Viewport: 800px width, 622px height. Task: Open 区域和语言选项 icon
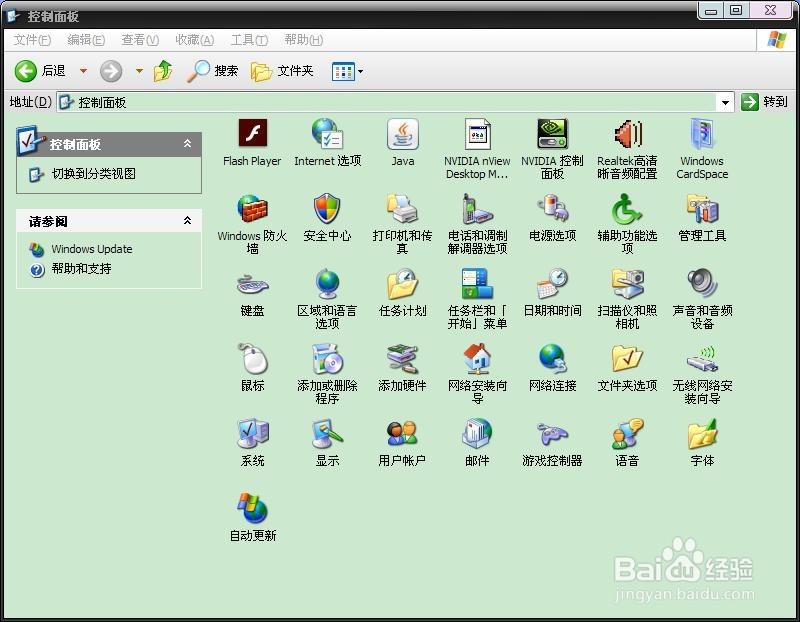pyautogui.click(x=327, y=284)
